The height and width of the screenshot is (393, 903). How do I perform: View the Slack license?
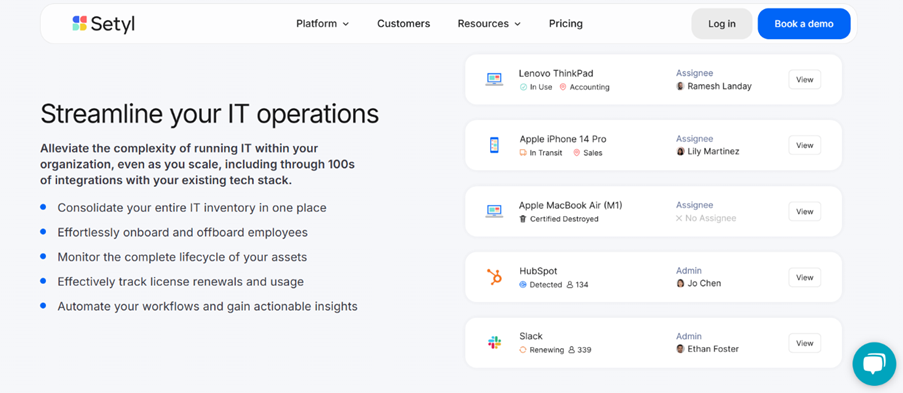[805, 343]
